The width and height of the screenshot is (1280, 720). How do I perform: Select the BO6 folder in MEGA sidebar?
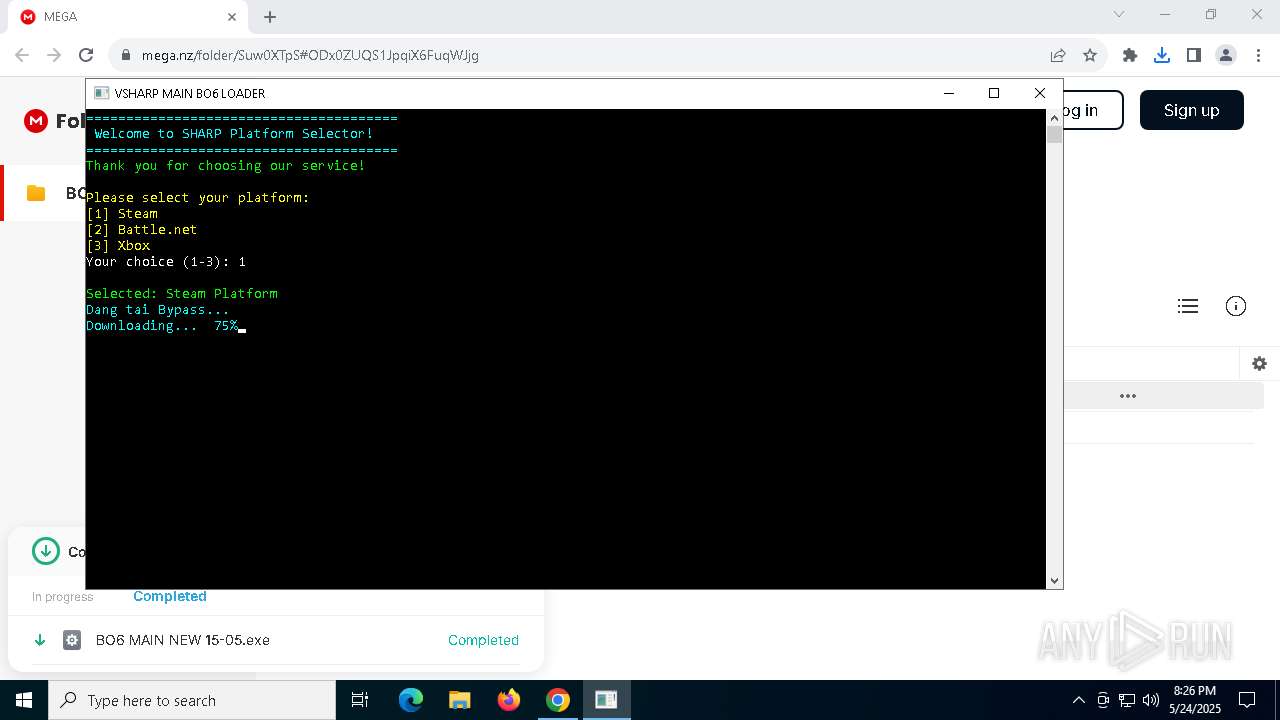point(44,193)
